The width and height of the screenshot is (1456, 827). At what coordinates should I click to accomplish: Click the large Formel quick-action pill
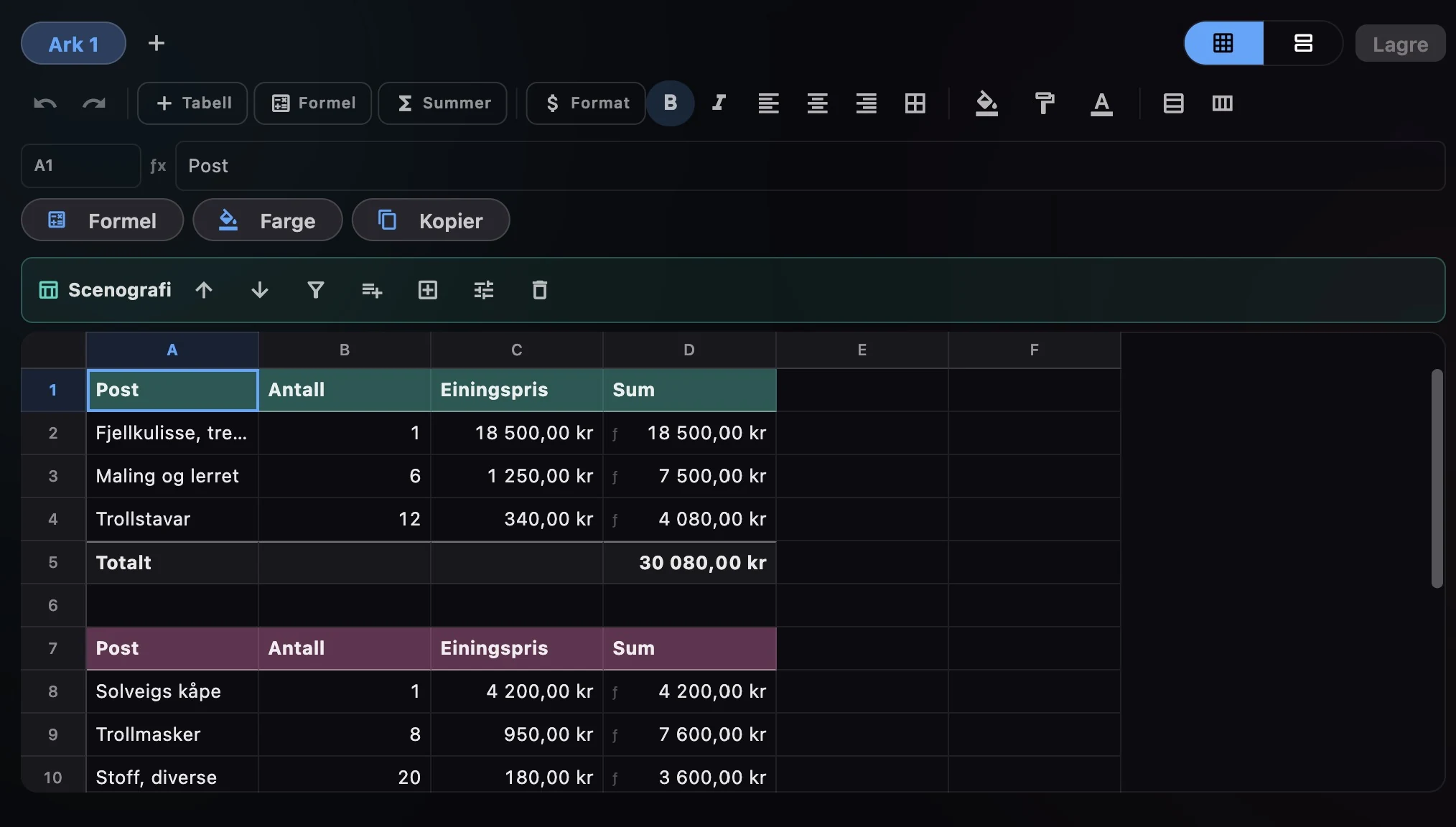103,220
